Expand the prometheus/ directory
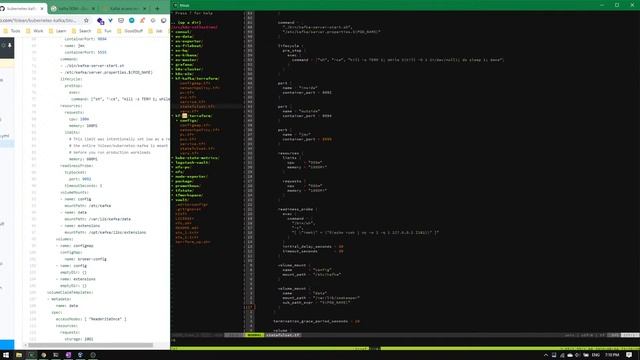Image resolution: width=640 pixels, height=360 pixels. (187, 186)
